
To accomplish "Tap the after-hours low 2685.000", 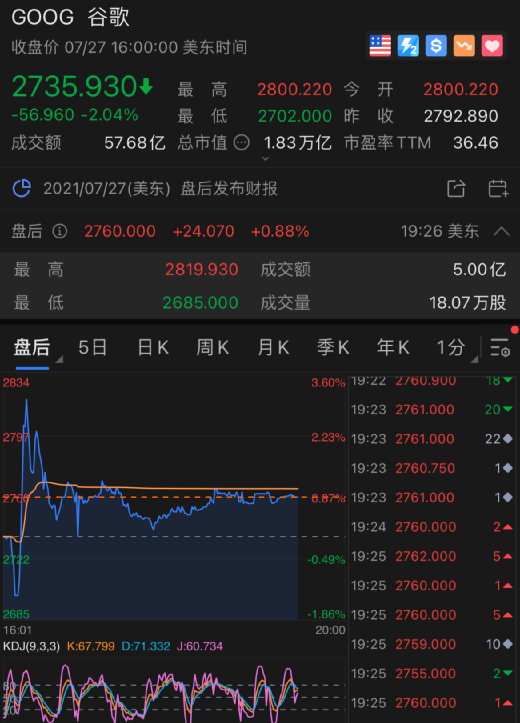I will pyautogui.click(x=200, y=302).
